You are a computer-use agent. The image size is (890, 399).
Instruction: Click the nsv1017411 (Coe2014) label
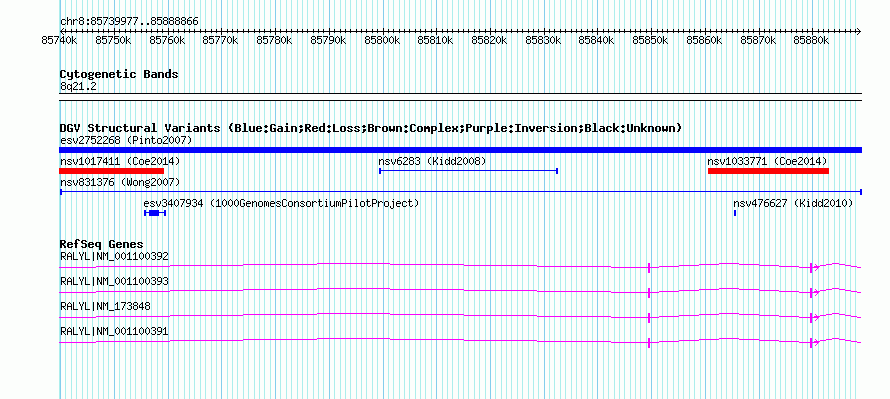pyautogui.click(x=120, y=161)
